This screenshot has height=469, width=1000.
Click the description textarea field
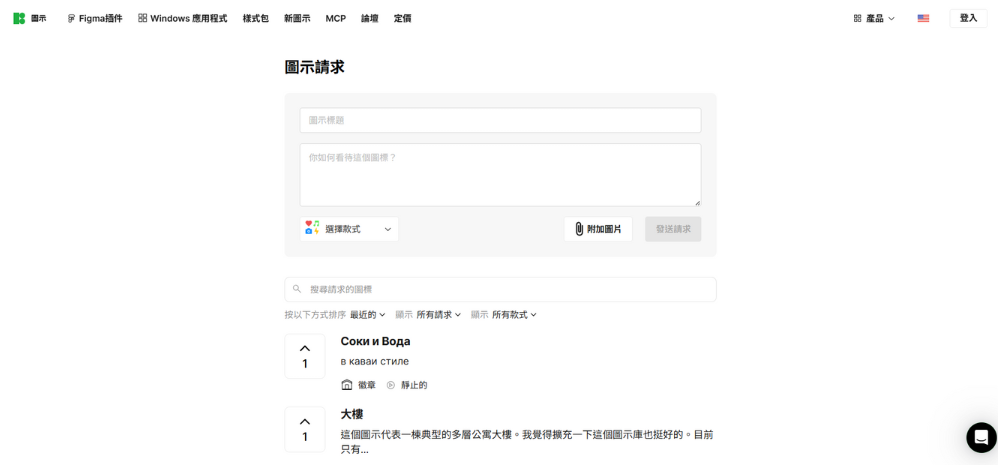500,175
